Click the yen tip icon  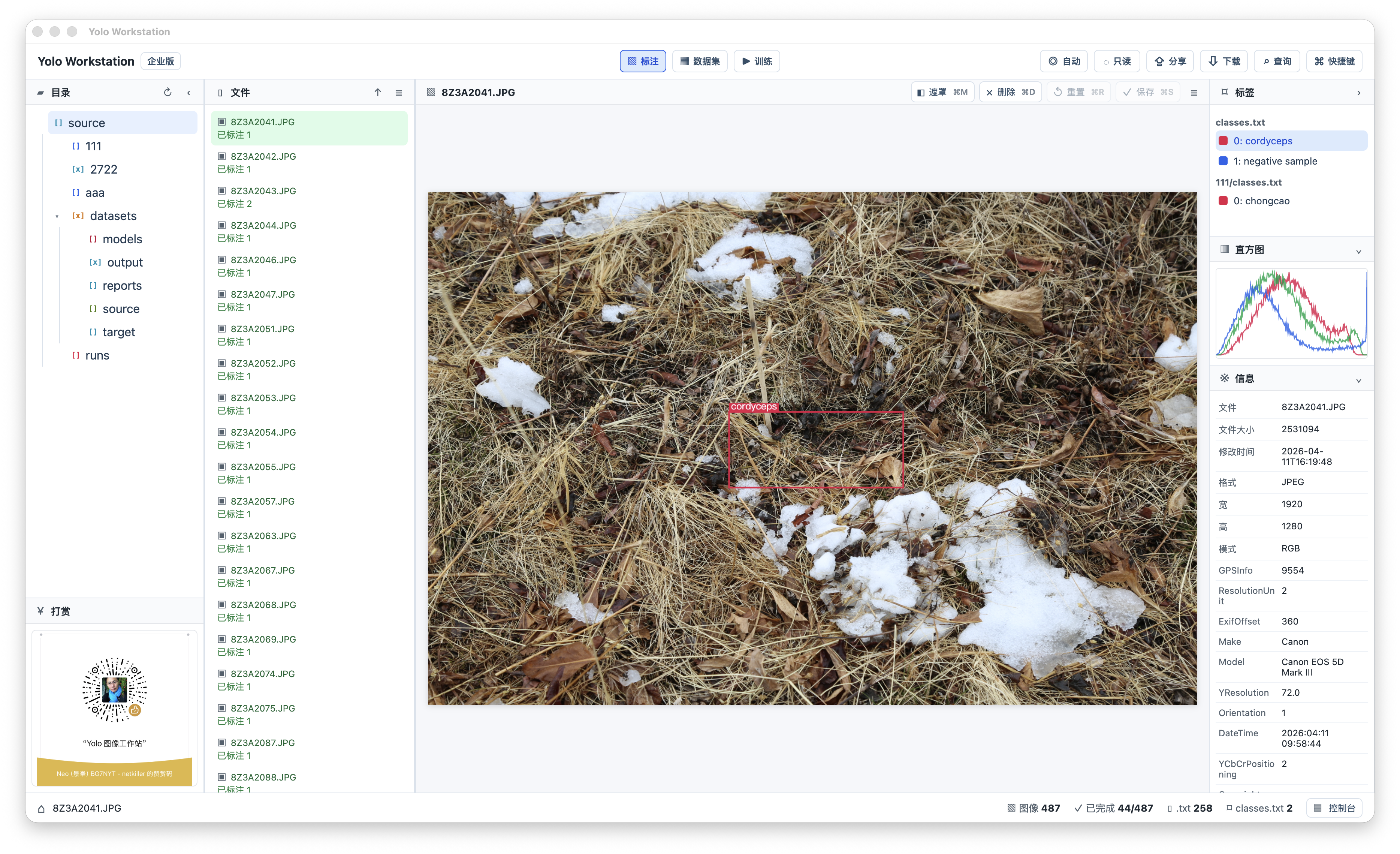(x=40, y=611)
